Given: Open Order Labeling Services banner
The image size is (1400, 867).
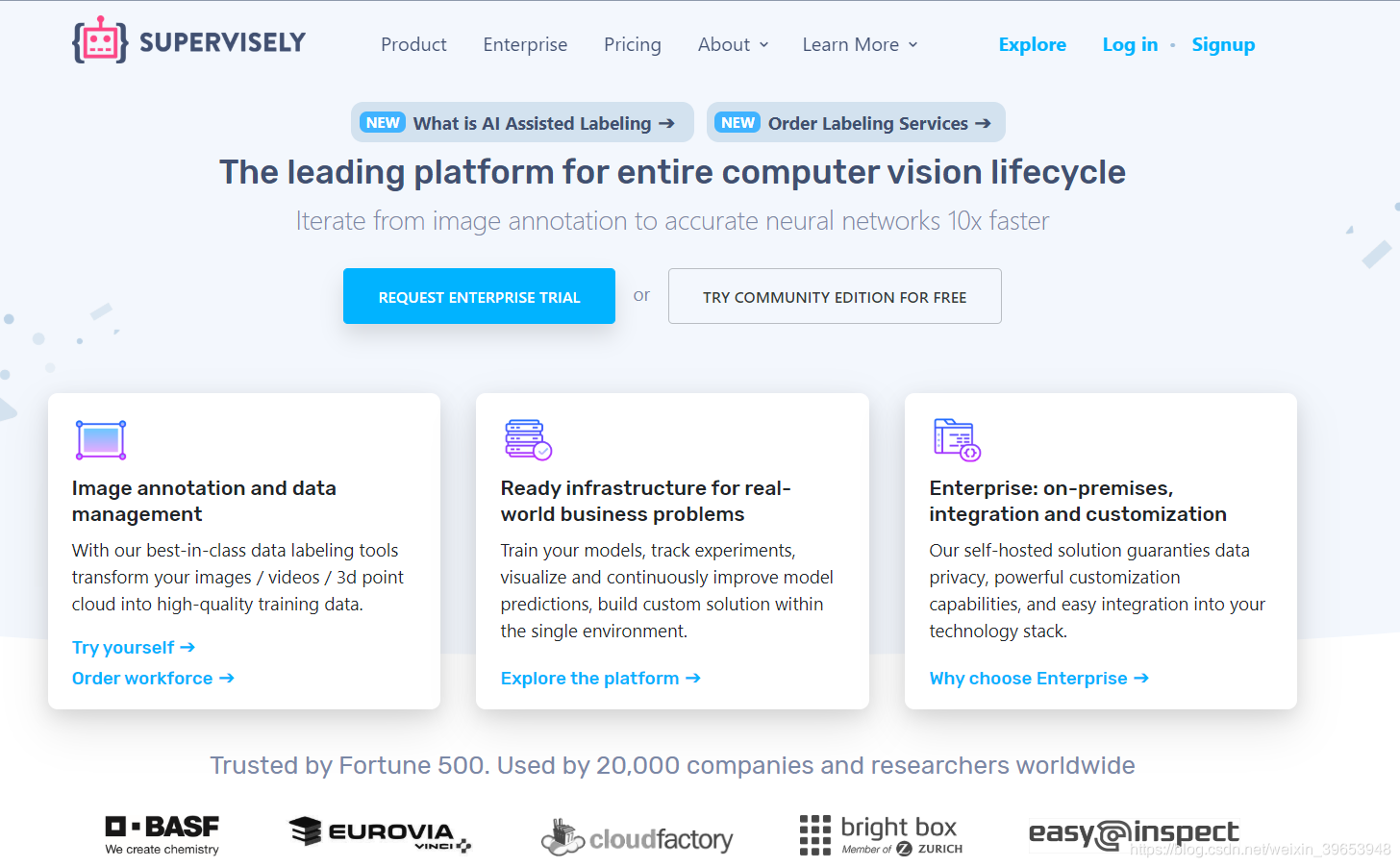Looking at the screenshot, I should [856, 122].
